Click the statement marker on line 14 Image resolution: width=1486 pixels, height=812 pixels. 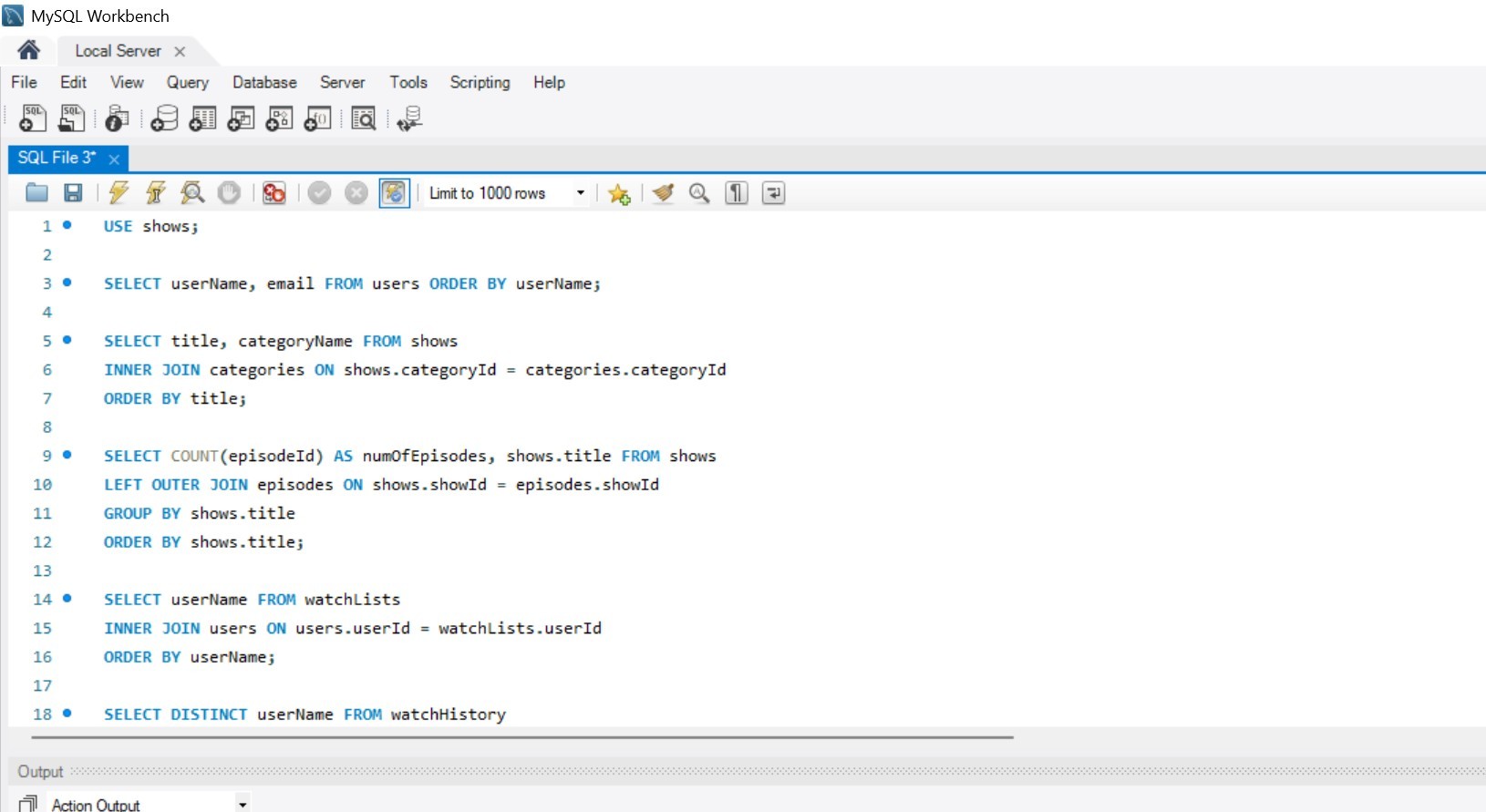point(67,599)
